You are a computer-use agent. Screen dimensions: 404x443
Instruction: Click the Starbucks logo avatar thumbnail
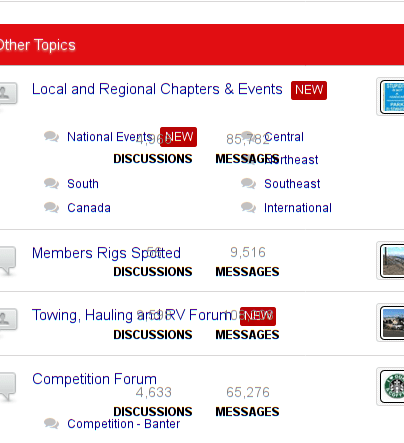click(392, 387)
